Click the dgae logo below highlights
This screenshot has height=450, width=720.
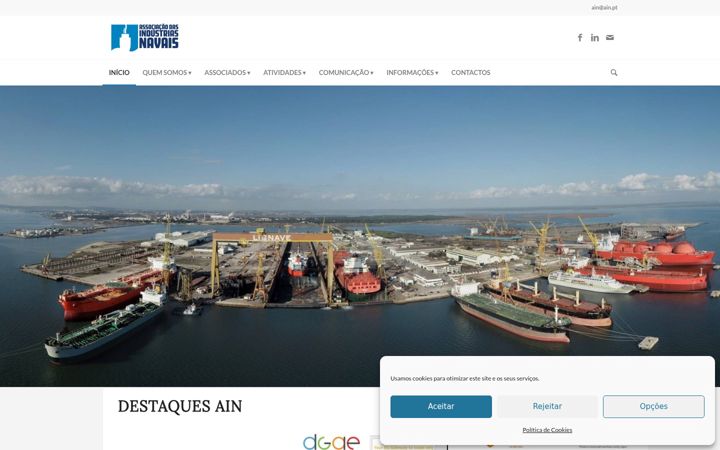pos(332,442)
